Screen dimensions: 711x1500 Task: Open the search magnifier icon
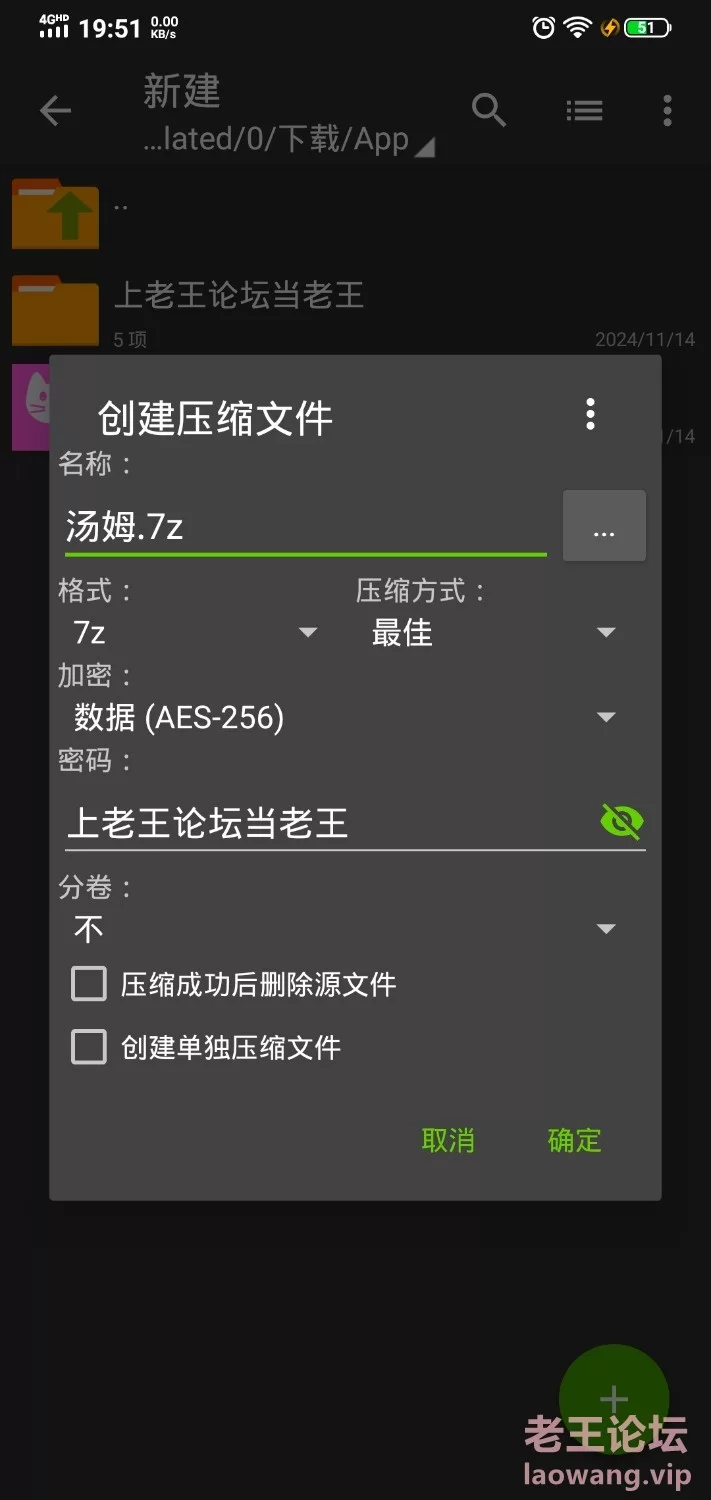click(489, 110)
